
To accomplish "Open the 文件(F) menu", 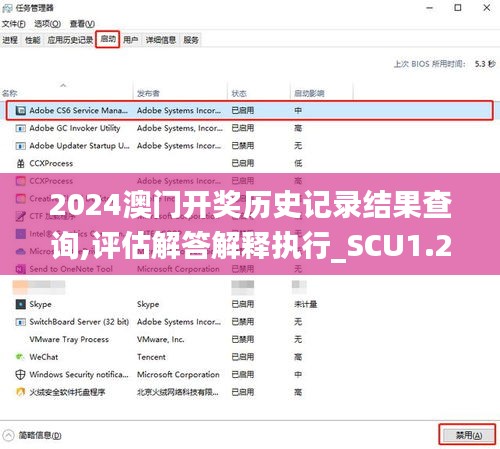I will [14, 24].
